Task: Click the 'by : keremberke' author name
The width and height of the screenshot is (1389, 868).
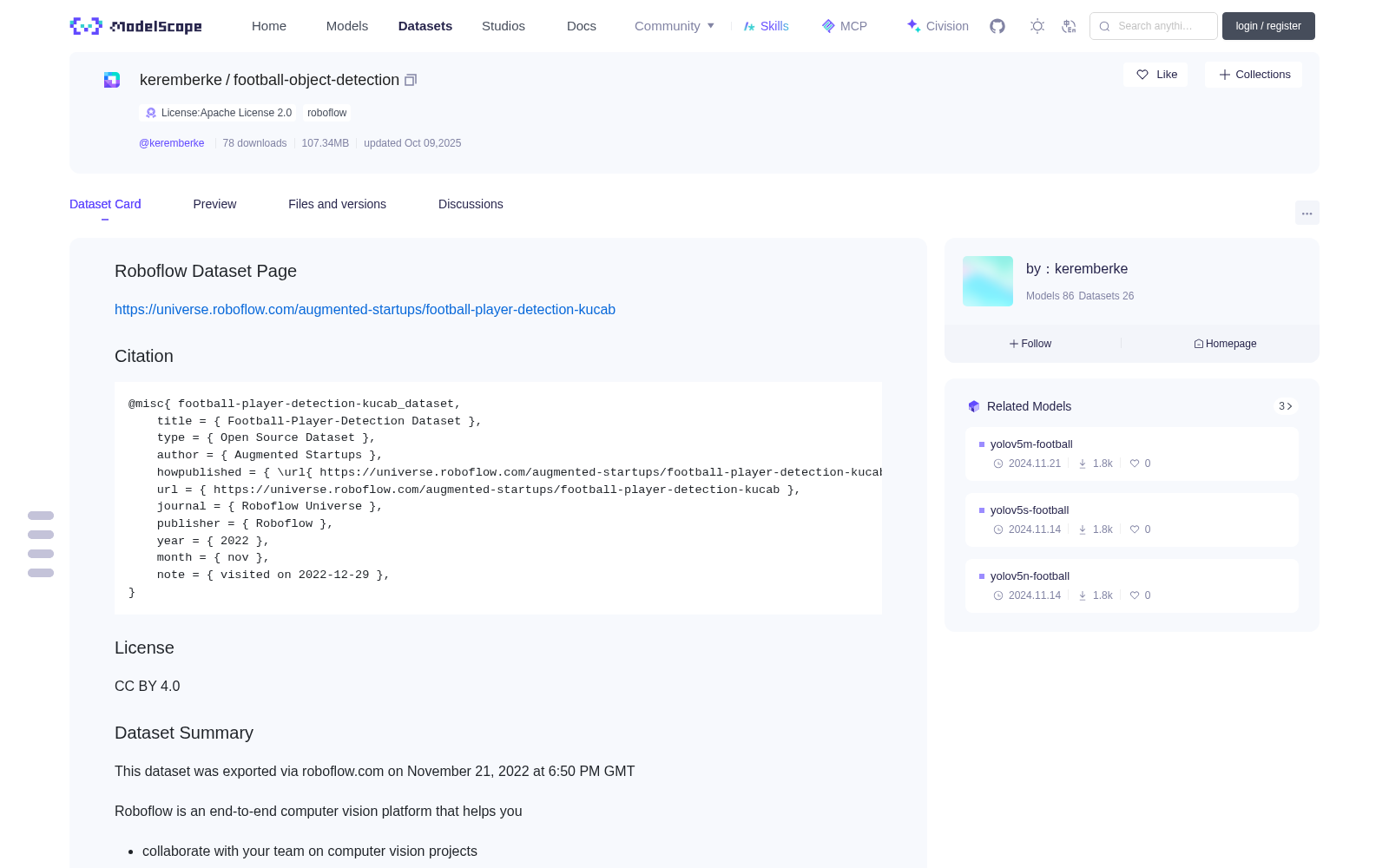Action: [x=1076, y=269]
